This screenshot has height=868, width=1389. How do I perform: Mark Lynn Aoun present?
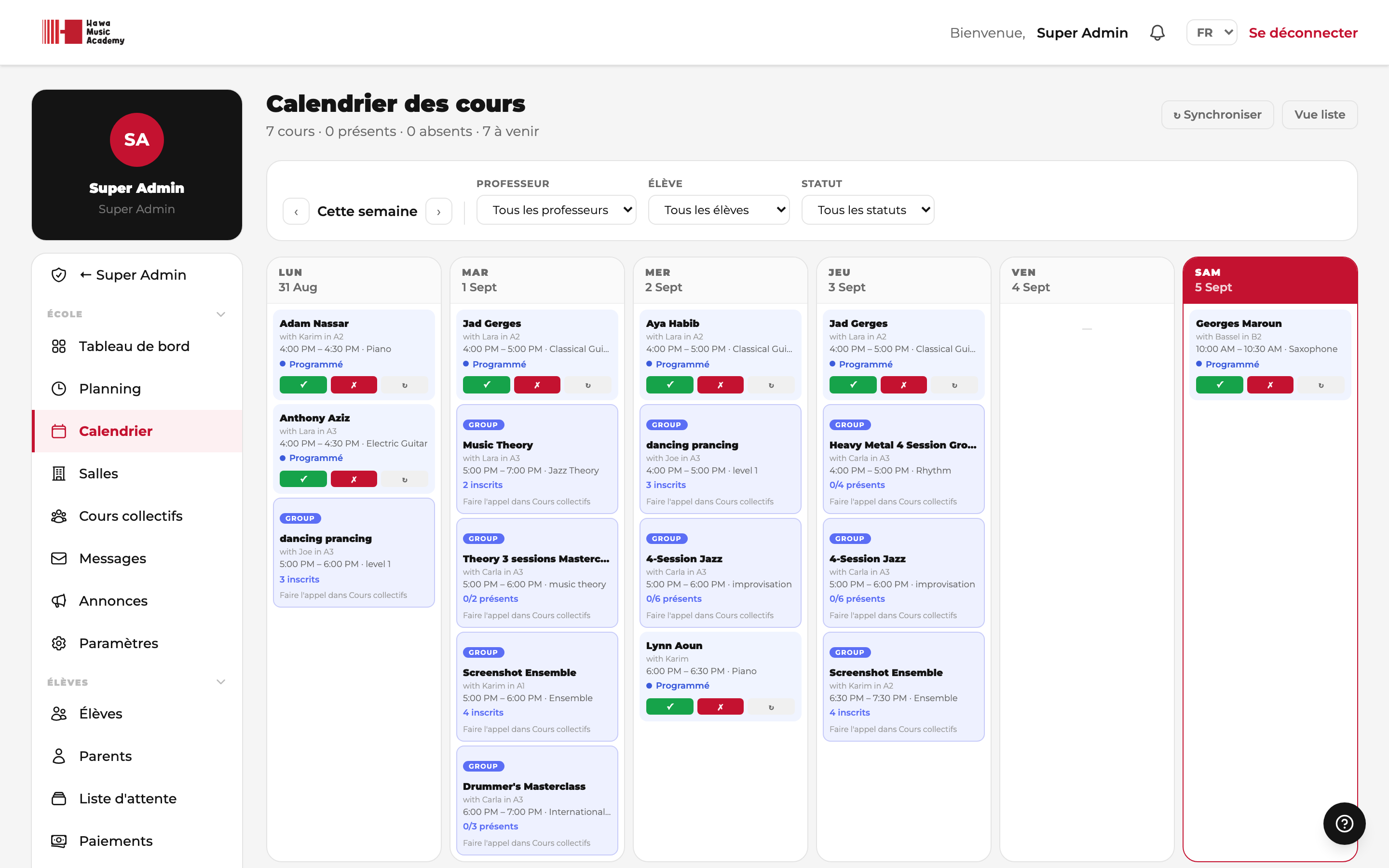(670, 706)
